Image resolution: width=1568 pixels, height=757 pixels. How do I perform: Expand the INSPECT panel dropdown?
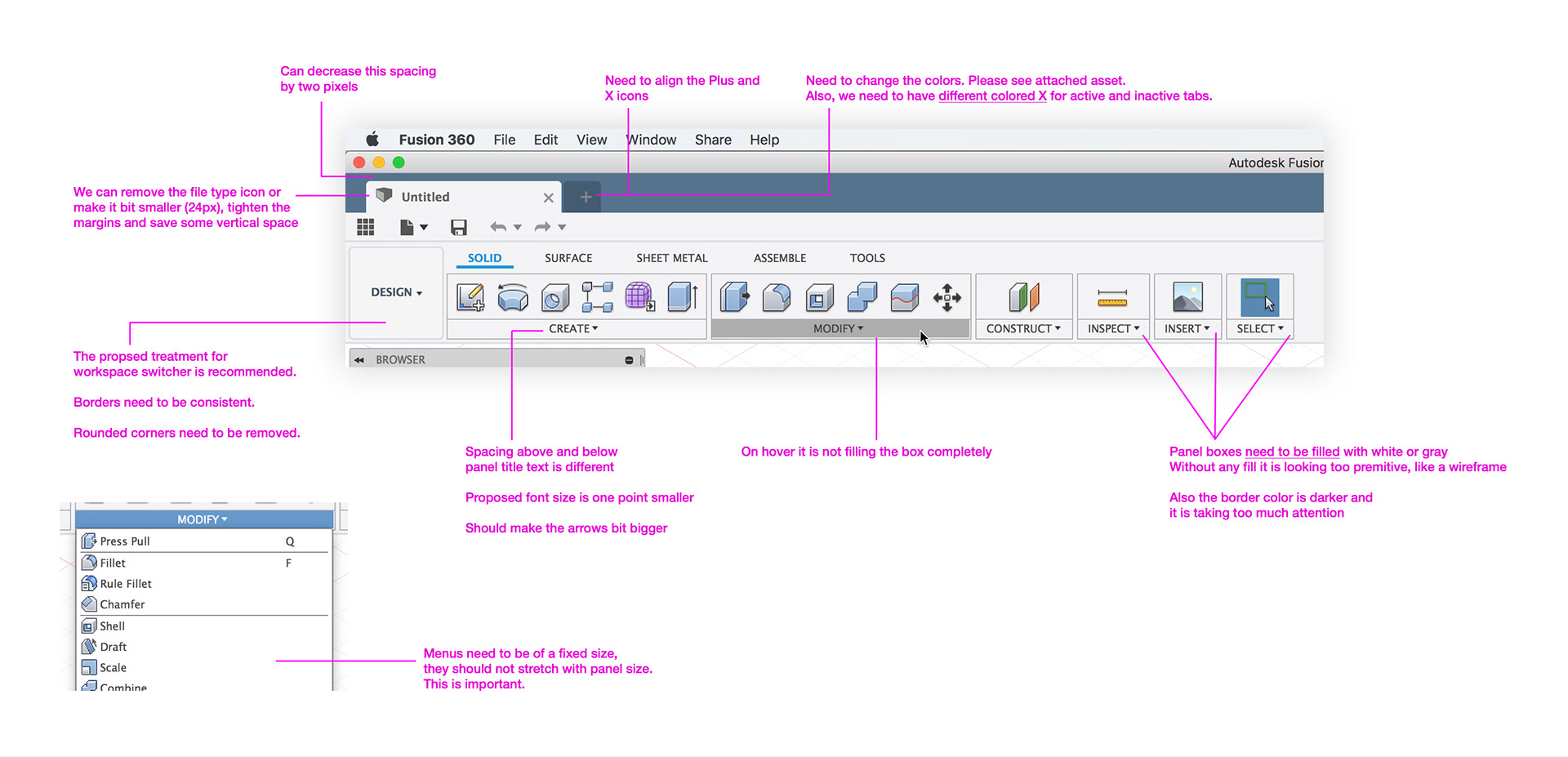click(1113, 328)
